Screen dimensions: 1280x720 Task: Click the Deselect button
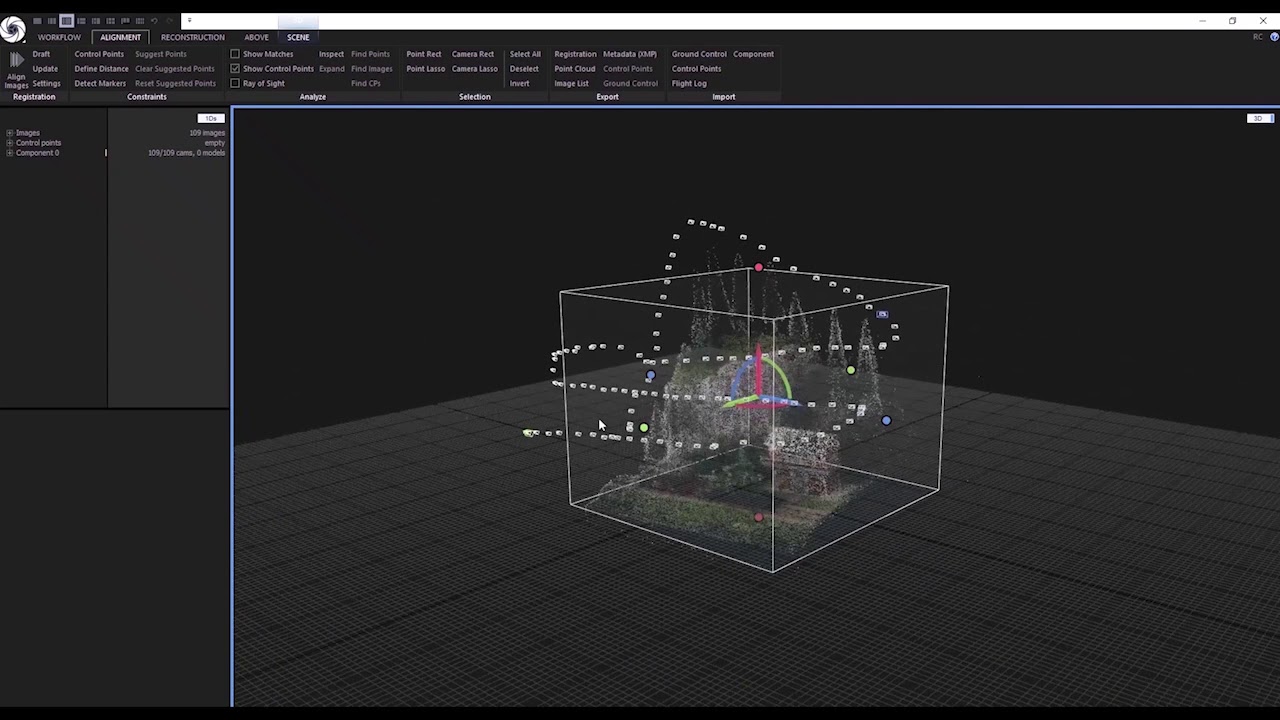524,69
